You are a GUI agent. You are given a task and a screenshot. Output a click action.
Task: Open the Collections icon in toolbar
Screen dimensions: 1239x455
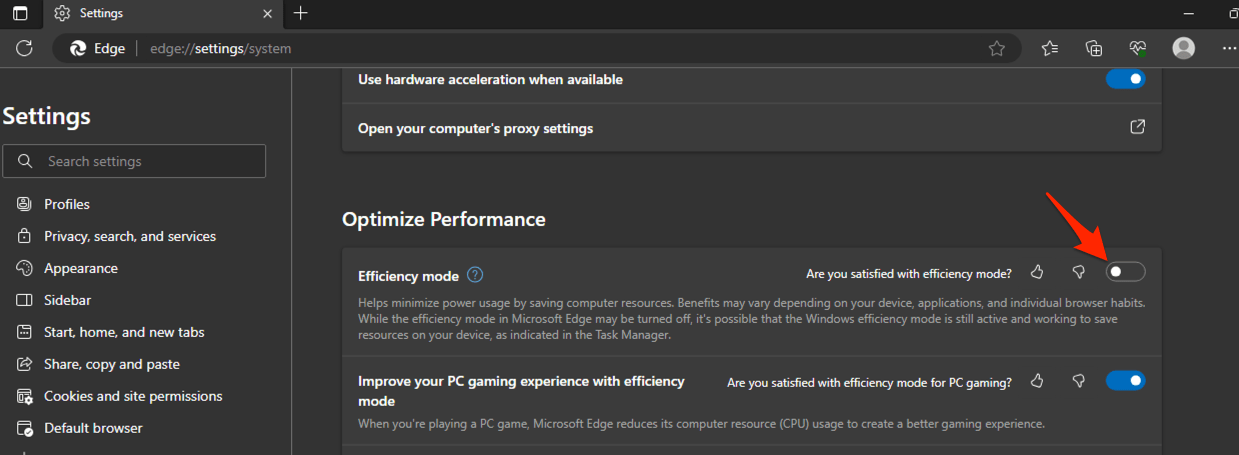click(x=1094, y=48)
